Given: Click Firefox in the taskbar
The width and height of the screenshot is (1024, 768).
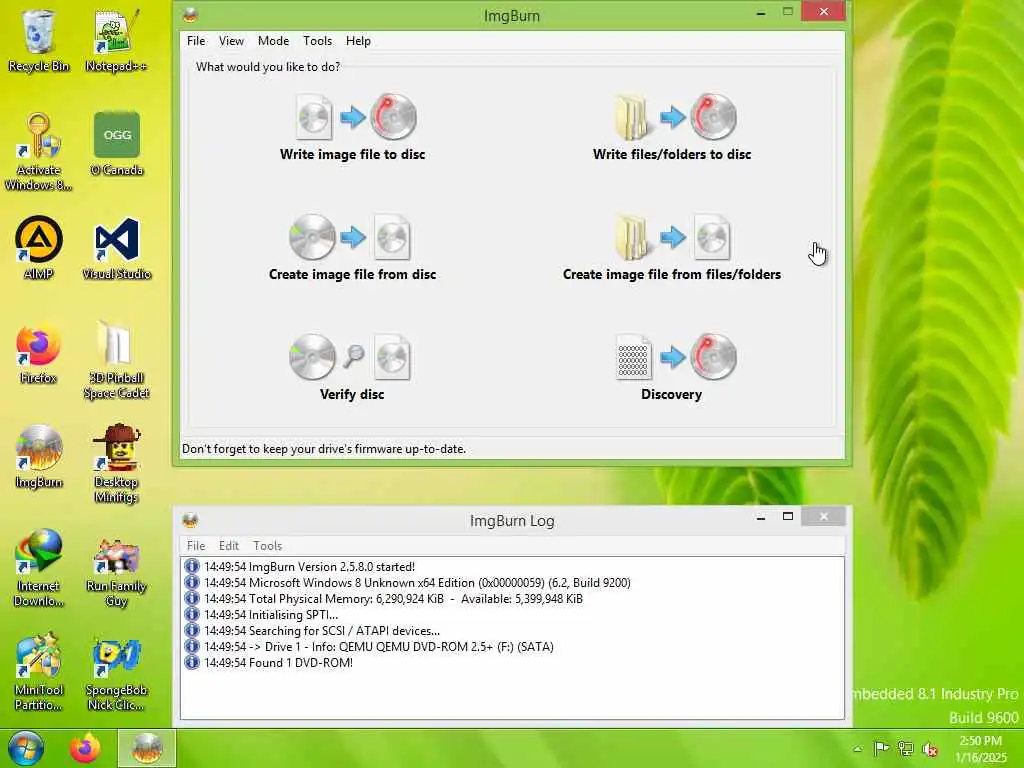Looking at the screenshot, I should point(85,748).
